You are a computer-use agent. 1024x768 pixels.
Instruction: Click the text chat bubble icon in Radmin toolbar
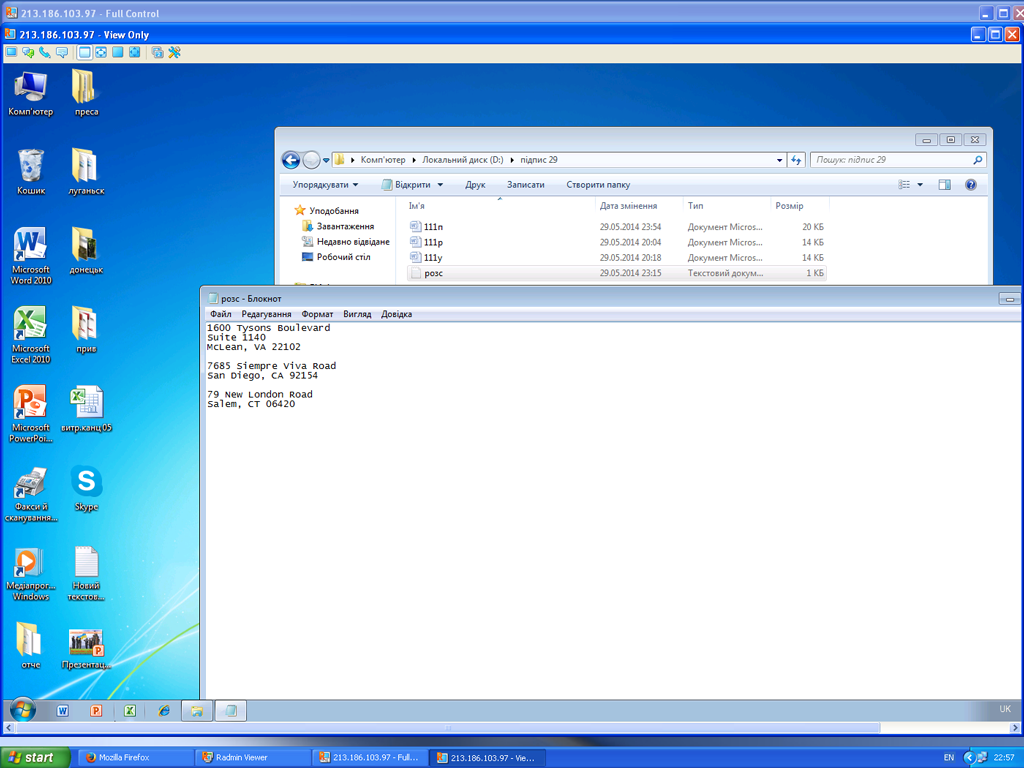62,52
